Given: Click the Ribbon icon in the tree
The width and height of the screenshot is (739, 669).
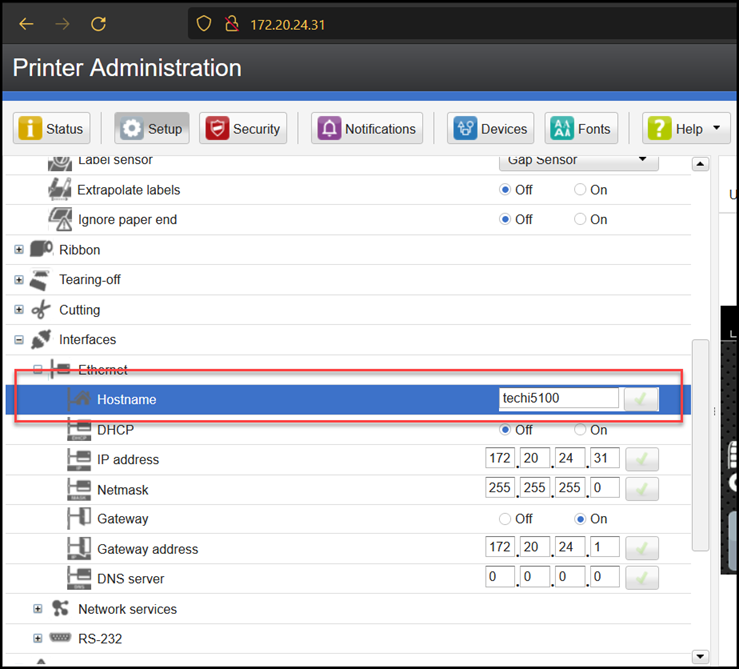Looking at the screenshot, I should pos(42,250).
